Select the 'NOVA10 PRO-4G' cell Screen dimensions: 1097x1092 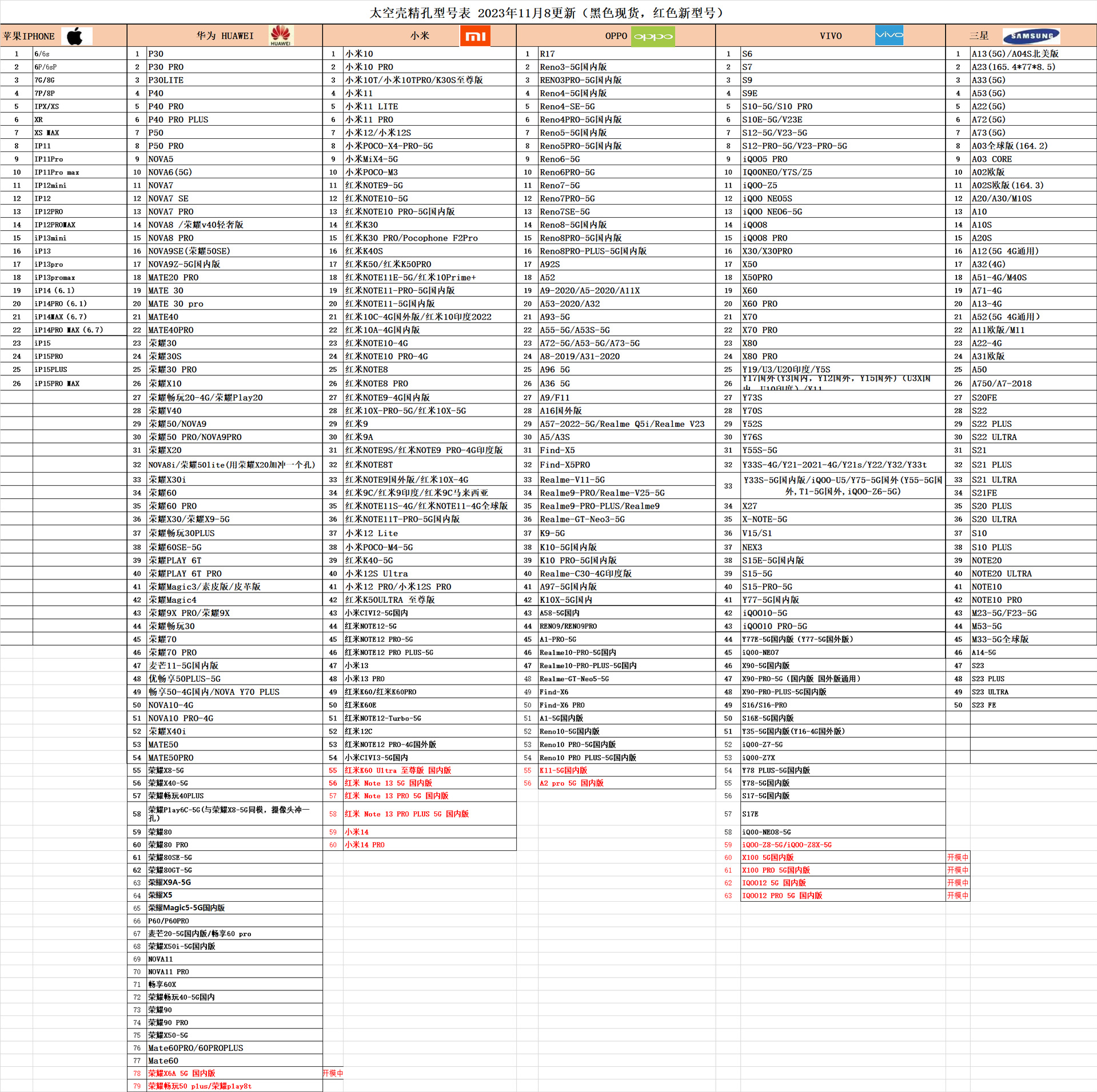[234, 718]
